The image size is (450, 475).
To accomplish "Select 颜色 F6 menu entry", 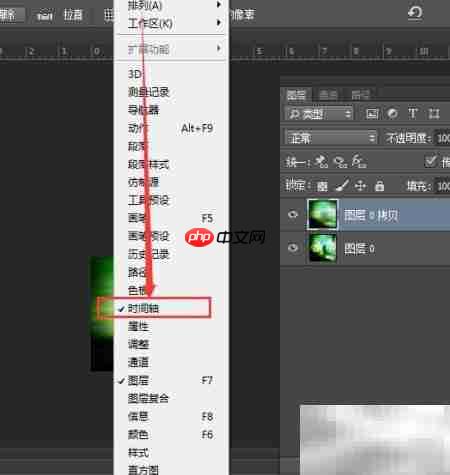I will pos(171,434).
